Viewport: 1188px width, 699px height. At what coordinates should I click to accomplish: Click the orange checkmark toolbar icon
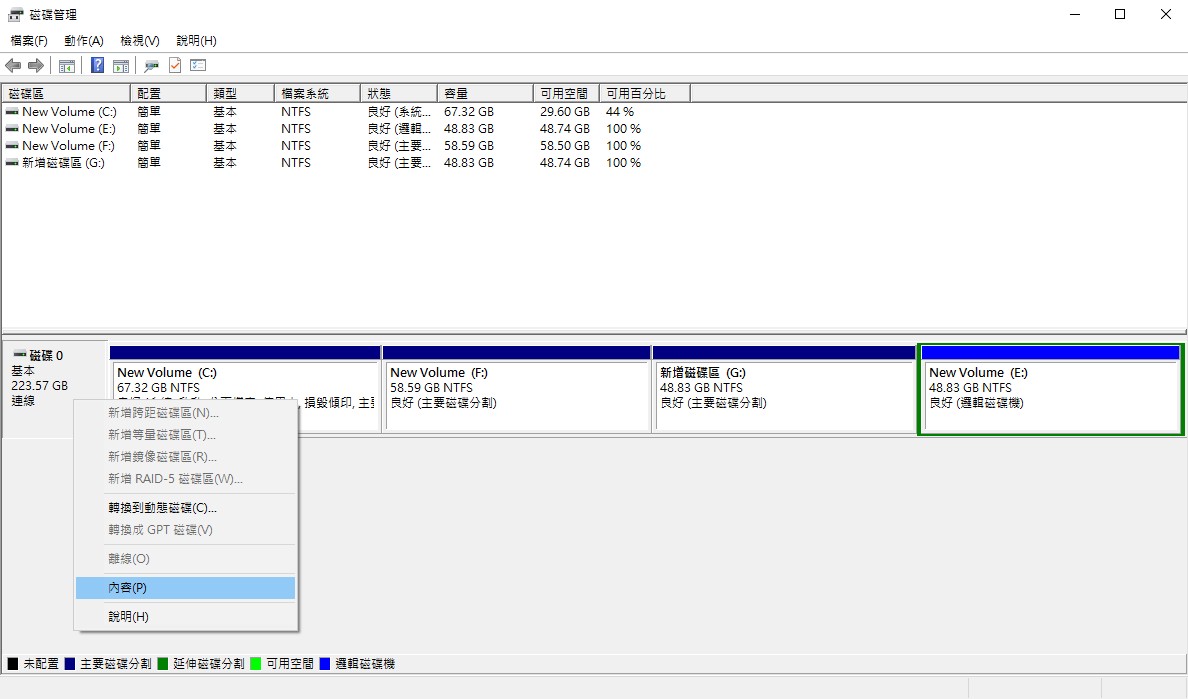click(x=175, y=65)
